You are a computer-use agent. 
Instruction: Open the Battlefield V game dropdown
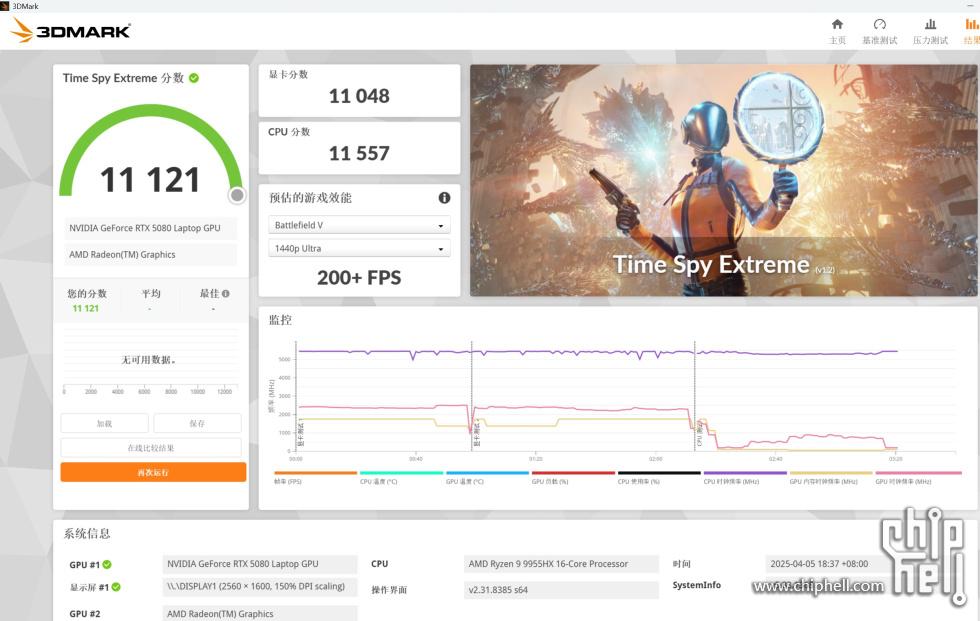pyautogui.click(x=359, y=225)
